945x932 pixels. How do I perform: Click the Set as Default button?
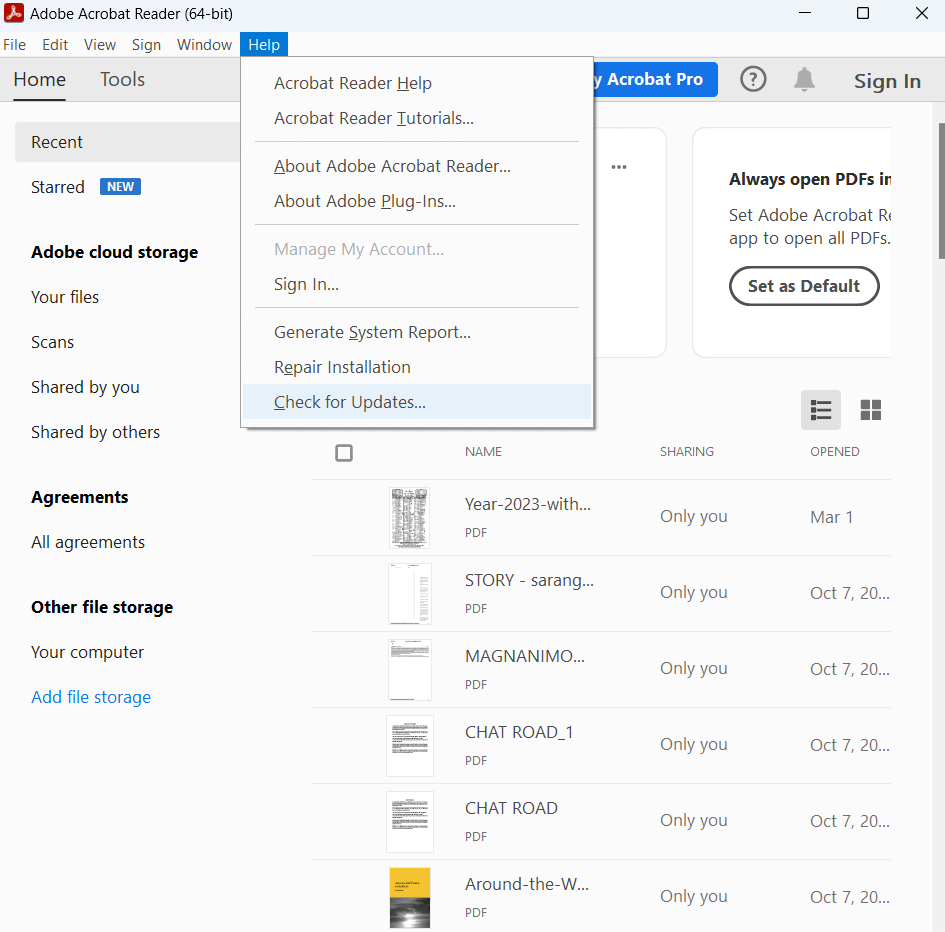tap(804, 286)
